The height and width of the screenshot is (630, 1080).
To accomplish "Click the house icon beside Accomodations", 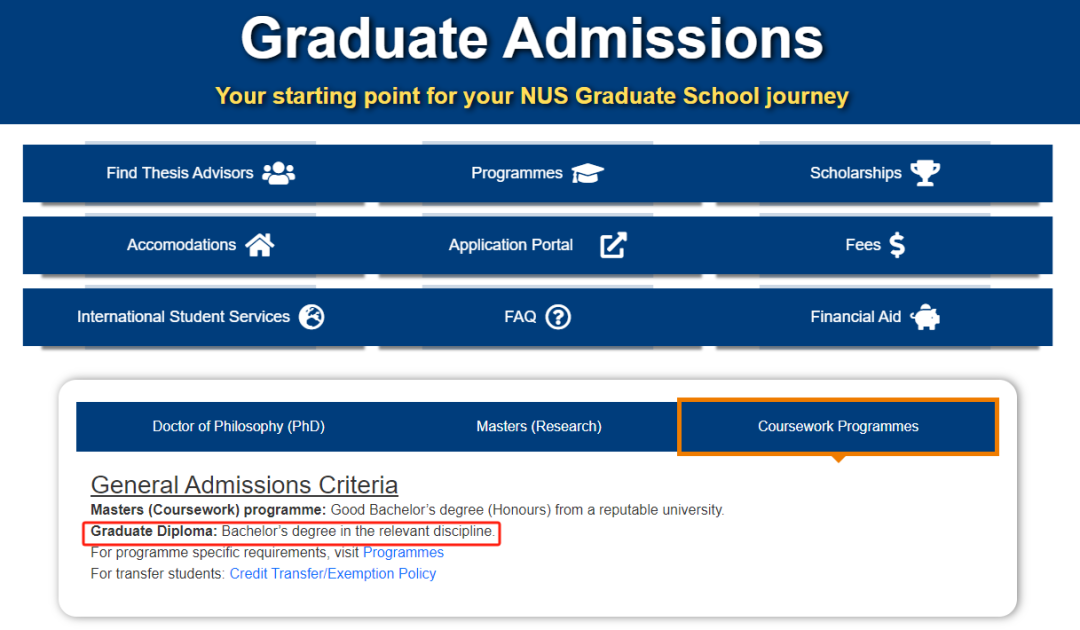I will (260, 244).
